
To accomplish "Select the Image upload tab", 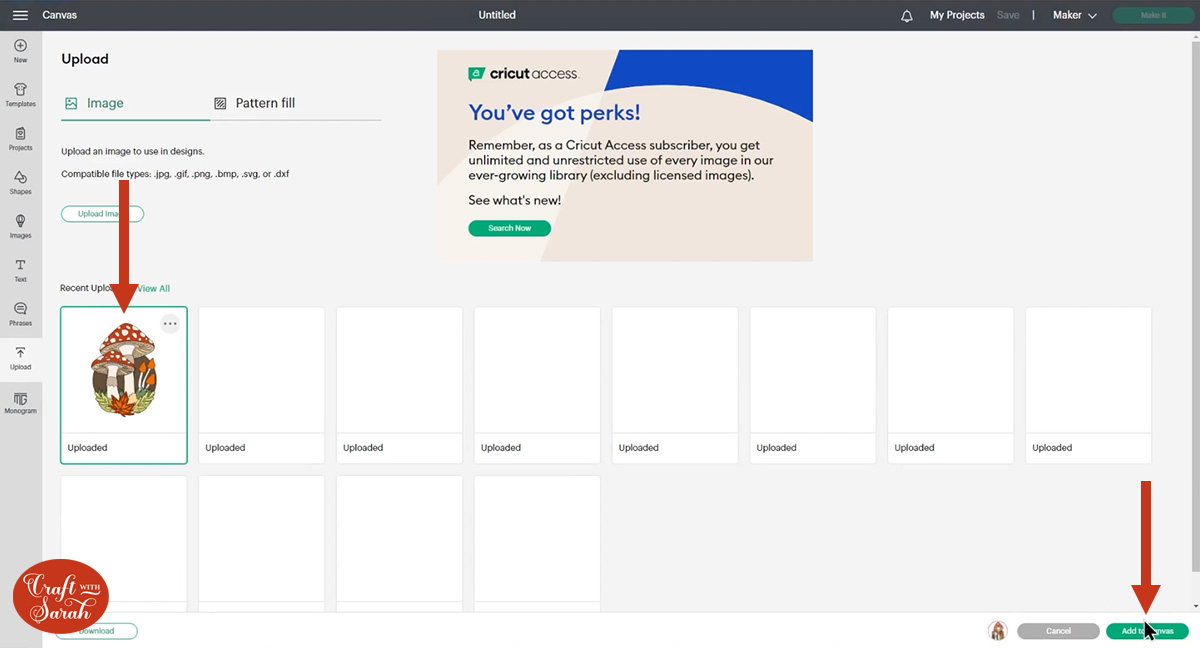I will click(99, 102).
